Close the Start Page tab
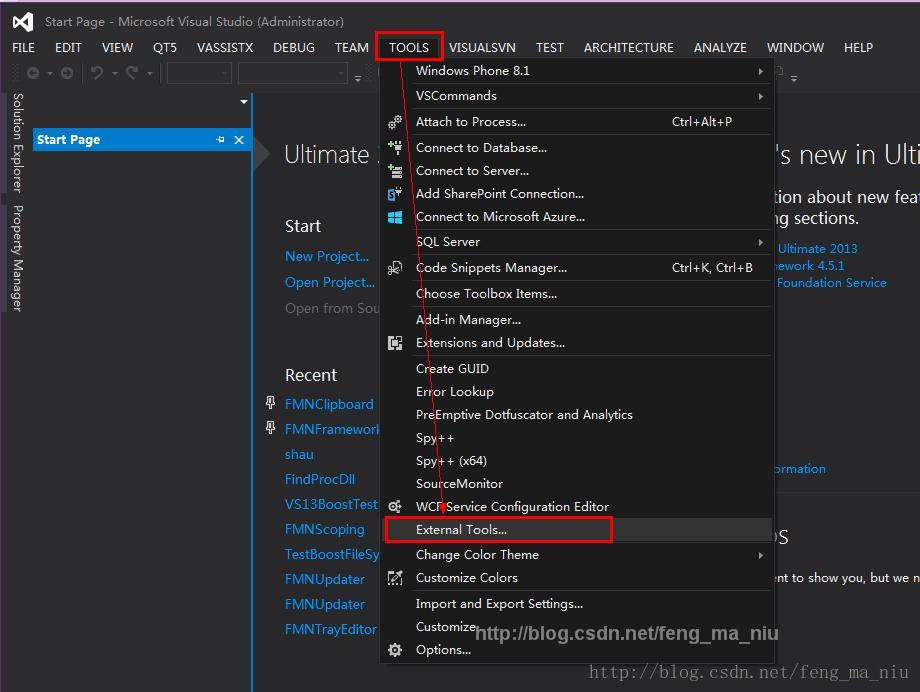This screenshot has width=920, height=692. [x=239, y=140]
